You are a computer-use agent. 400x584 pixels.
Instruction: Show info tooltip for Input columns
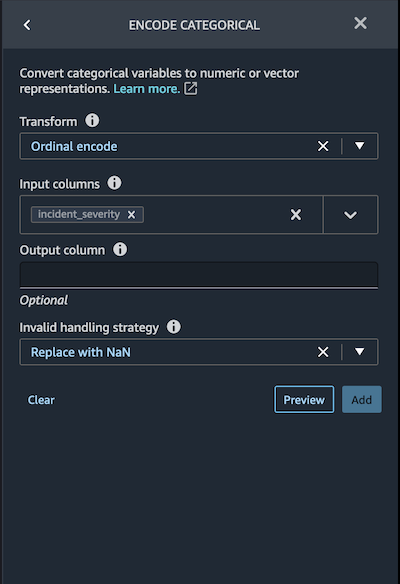[x=114, y=183]
